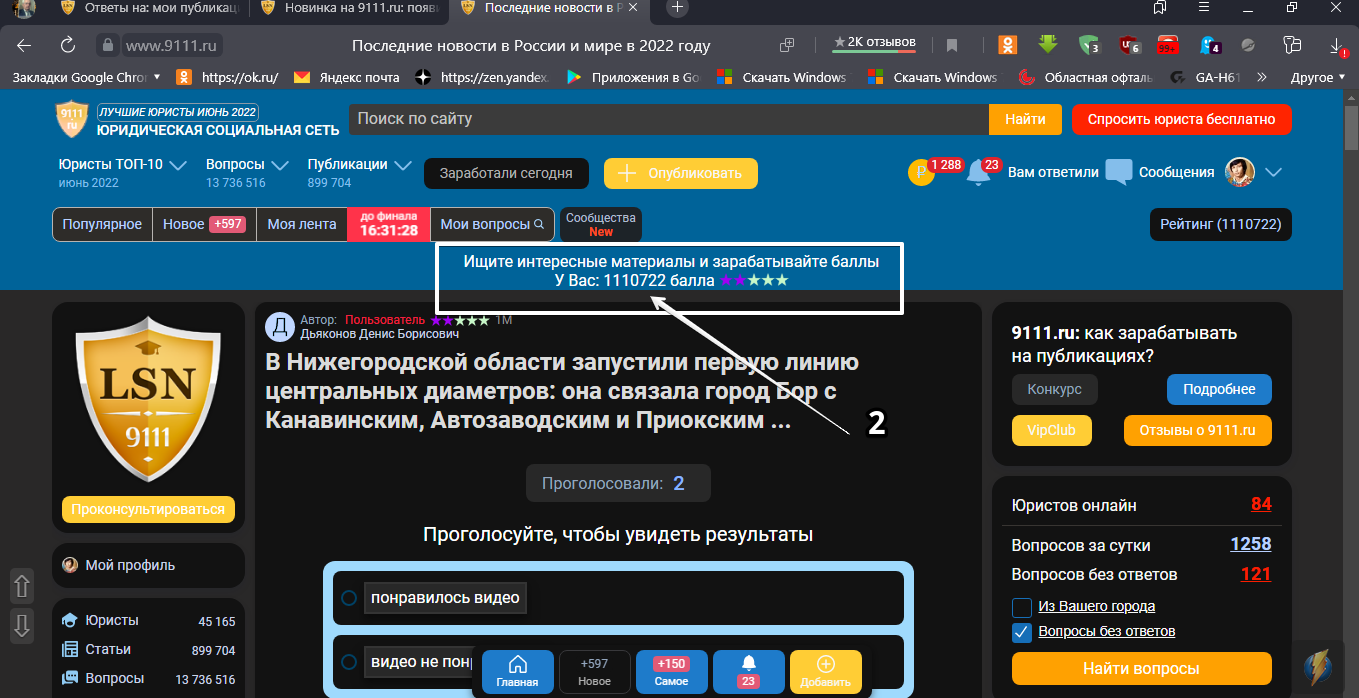Click the notification bell icon with 23 badge
1359x698 pixels.
pyautogui.click(x=979, y=173)
